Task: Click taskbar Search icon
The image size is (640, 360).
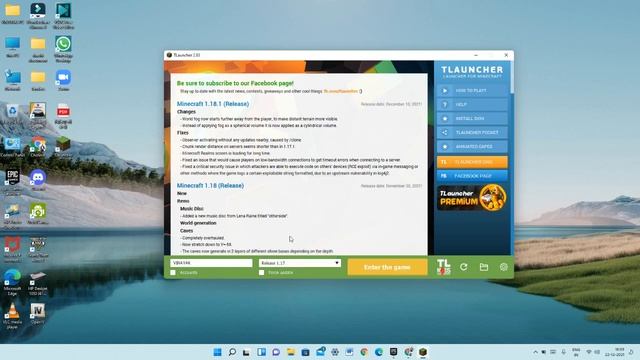Action: click(232, 352)
